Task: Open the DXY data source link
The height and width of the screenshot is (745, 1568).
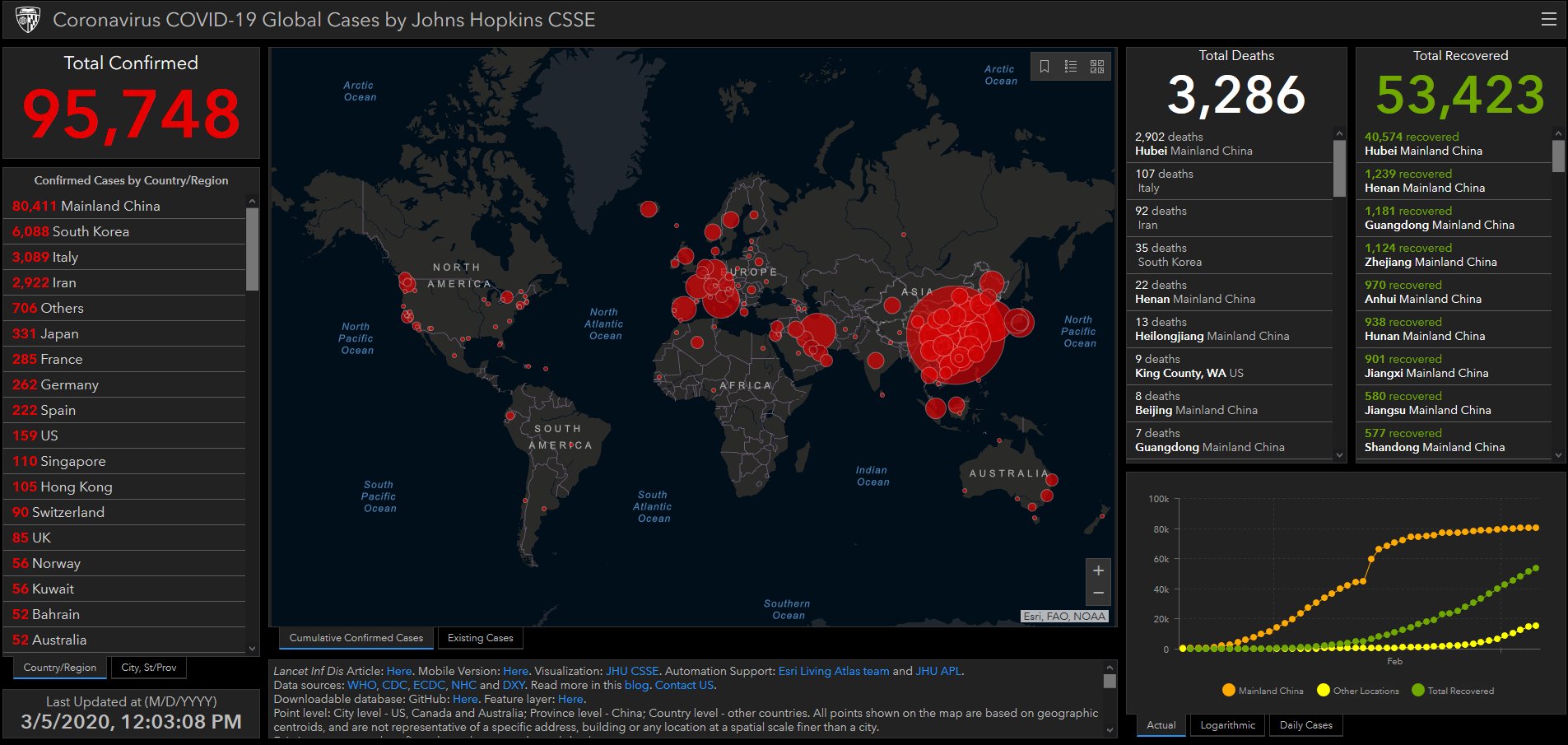Action: 514,685
